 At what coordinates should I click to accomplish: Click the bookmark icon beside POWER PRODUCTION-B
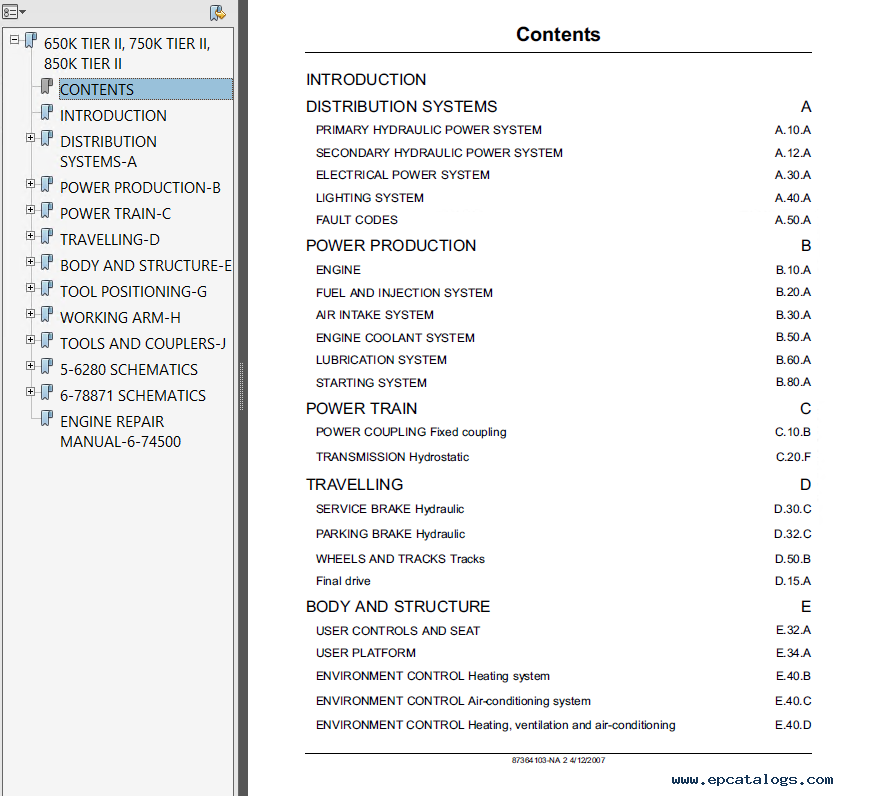(47, 184)
